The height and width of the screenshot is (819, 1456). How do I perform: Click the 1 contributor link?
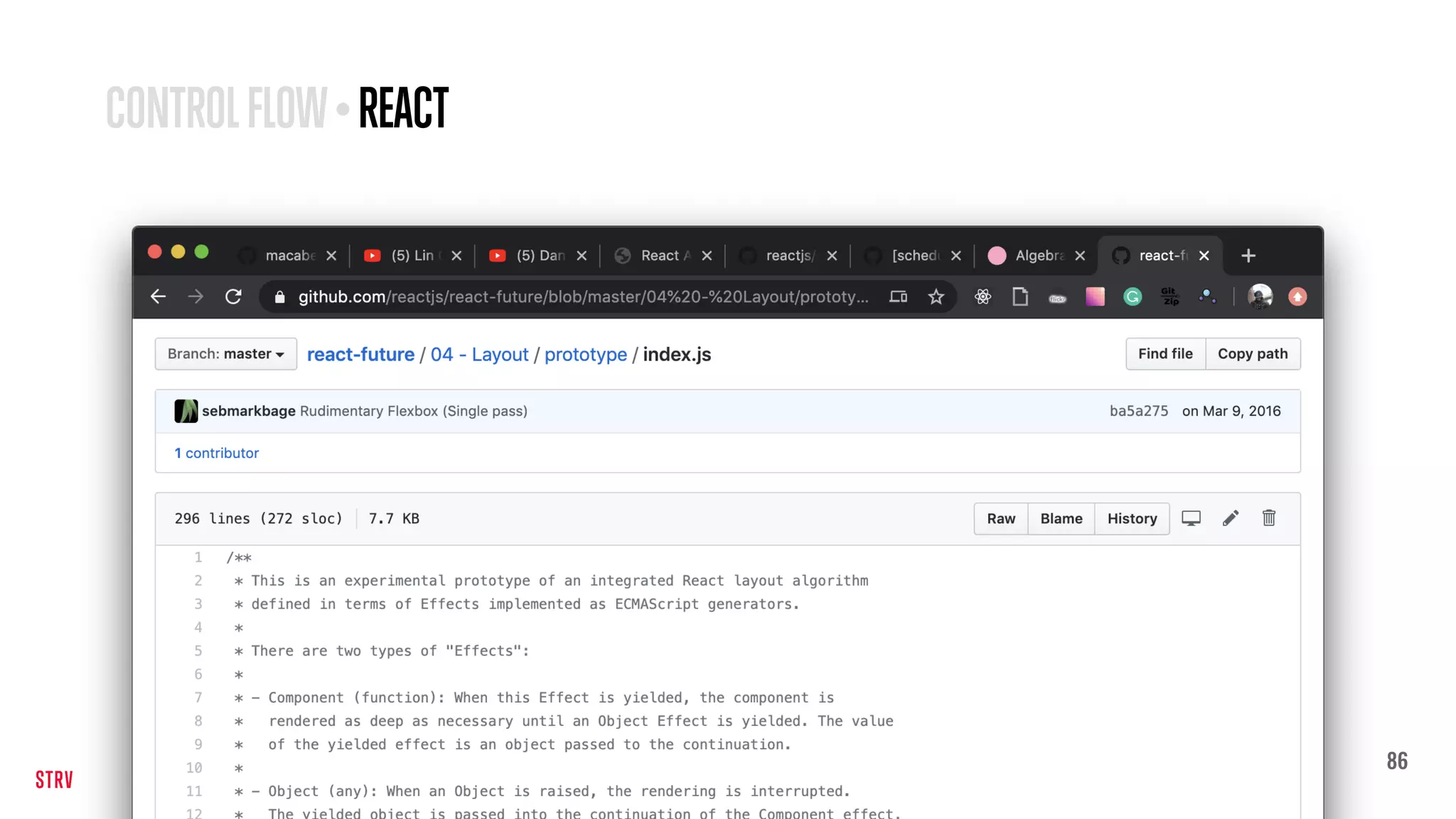tap(217, 453)
